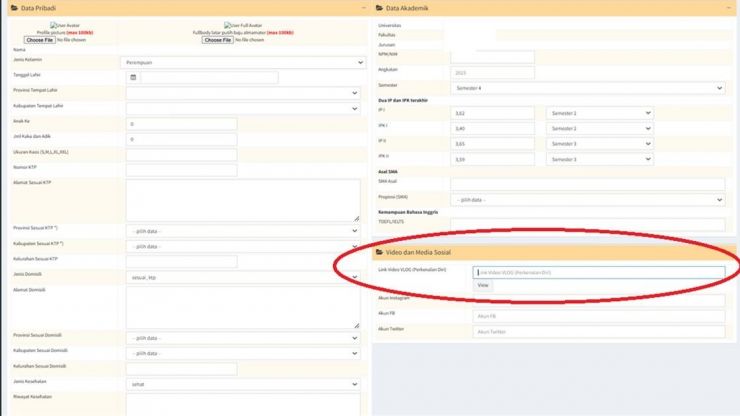This screenshot has height=416, width=740.
Task: Open the semester dropdown beside IP II
Action: 600,144
